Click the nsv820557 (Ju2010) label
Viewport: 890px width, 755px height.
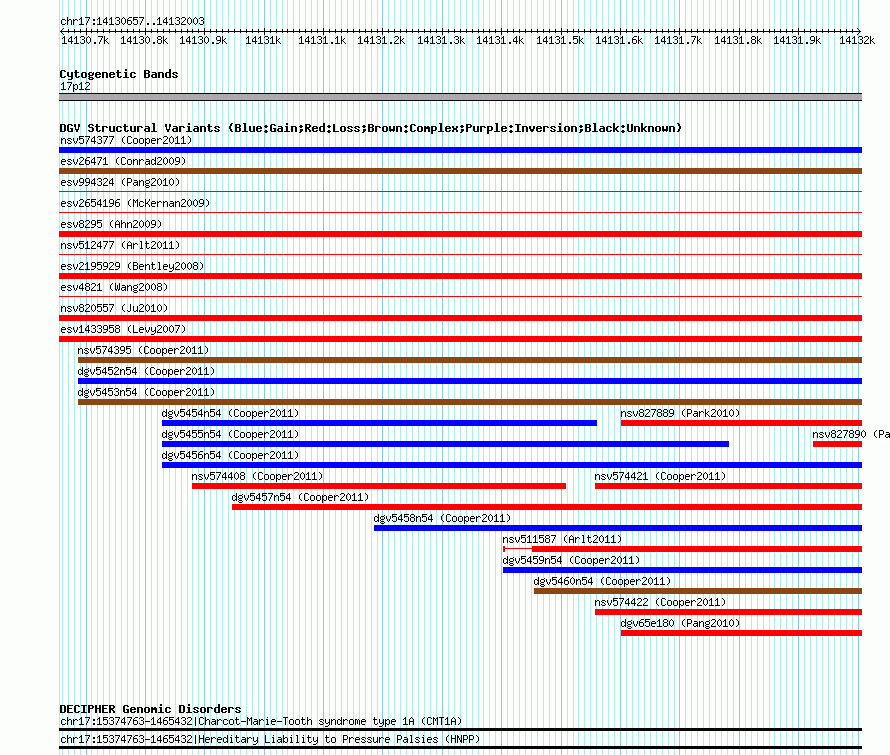point(114,308)
